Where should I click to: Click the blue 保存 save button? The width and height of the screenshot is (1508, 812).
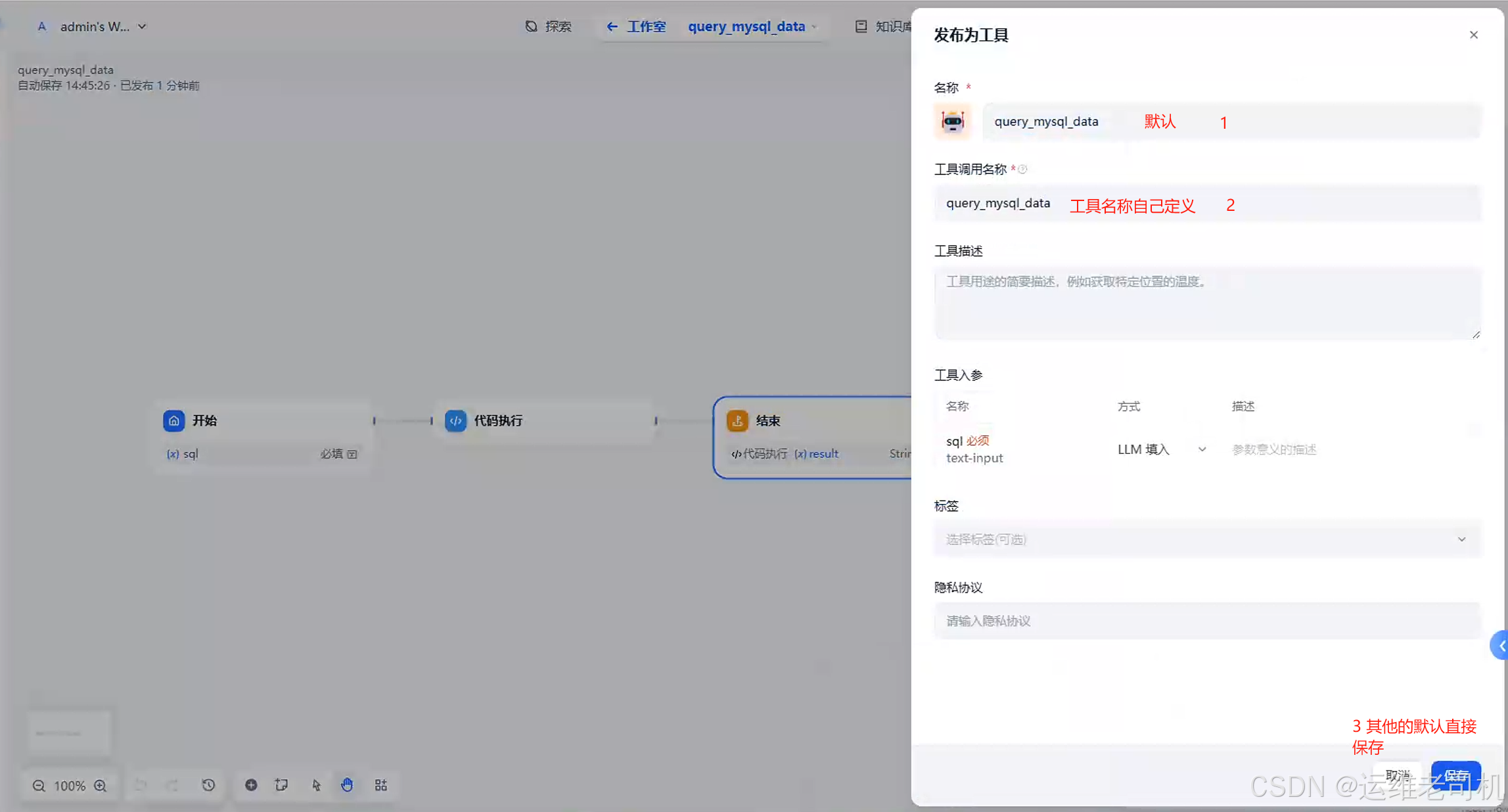point(1455,776)
